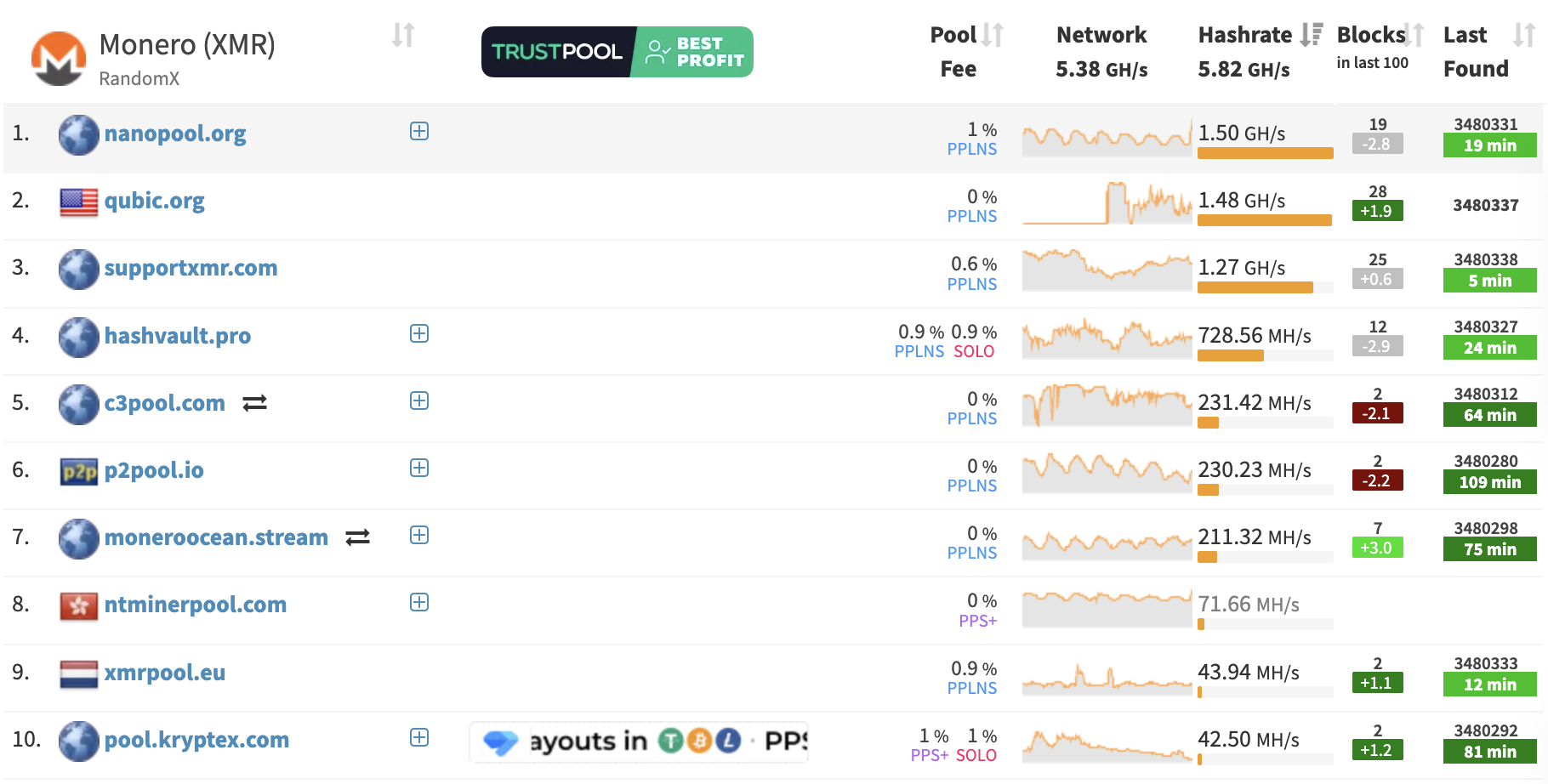
Task: Toggle sort order on Last Found column
Action: 1523,35
